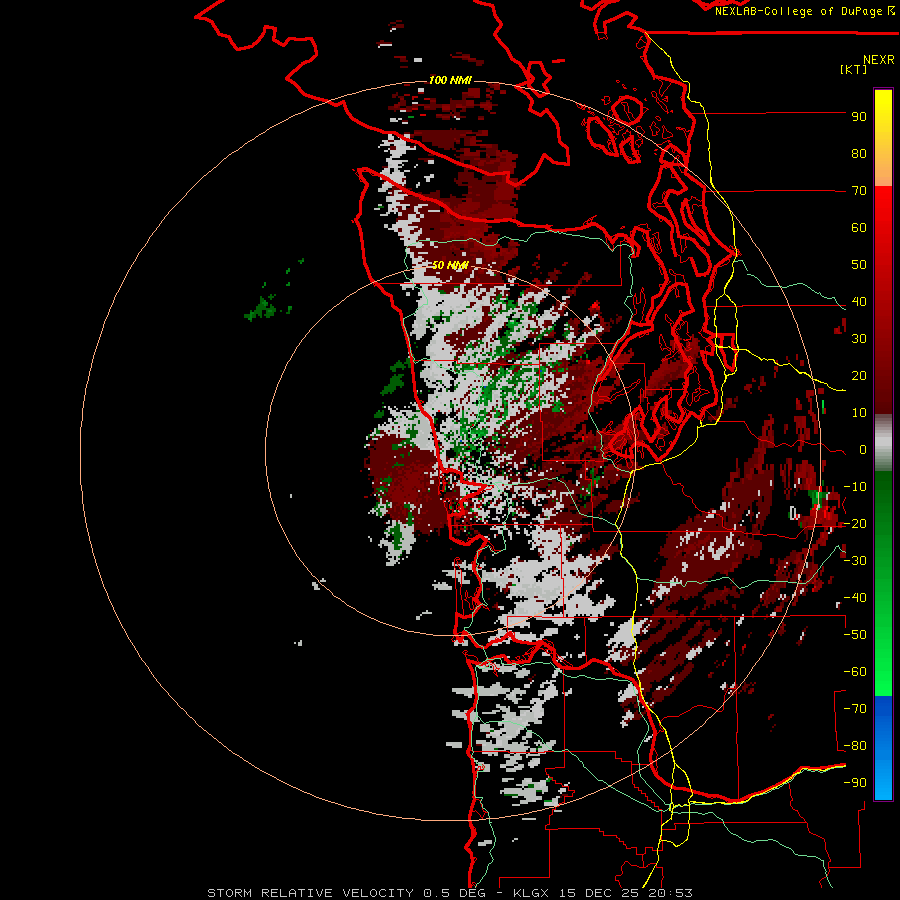Click the -20 value on velocity scale

[x=855, y=524]
